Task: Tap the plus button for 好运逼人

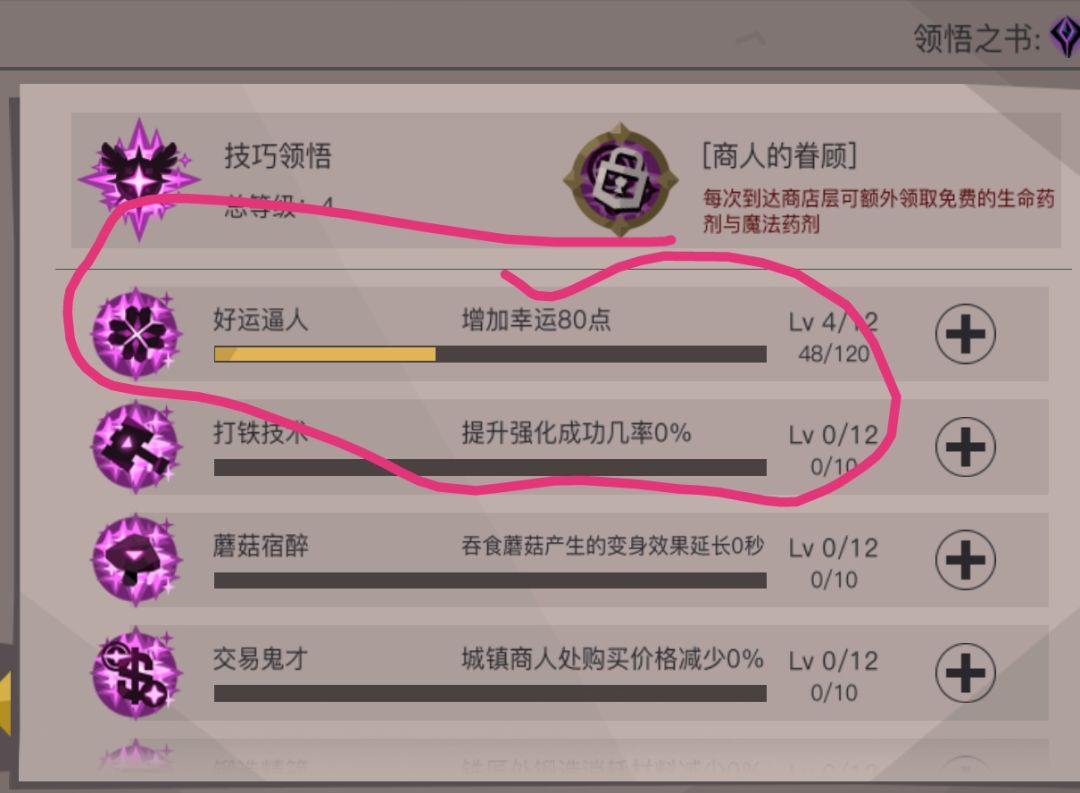Action: [965, 334]
